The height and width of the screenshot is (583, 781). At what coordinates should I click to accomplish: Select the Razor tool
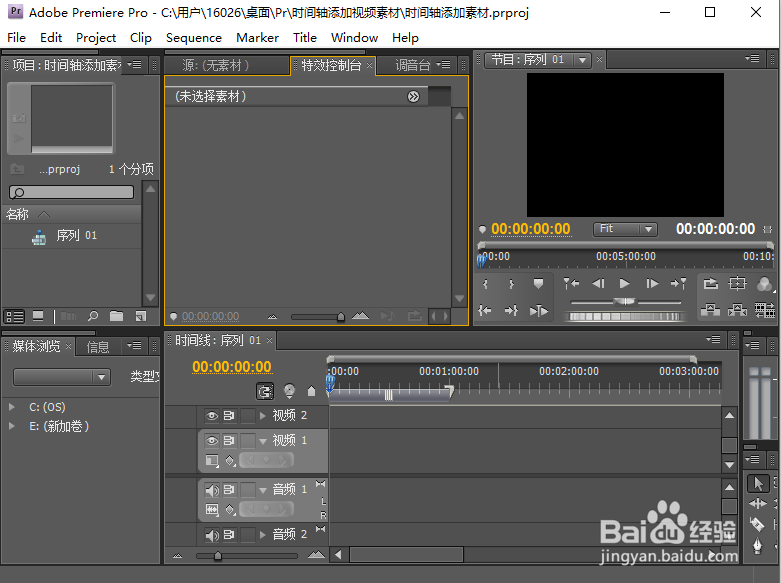pos(757,524)
